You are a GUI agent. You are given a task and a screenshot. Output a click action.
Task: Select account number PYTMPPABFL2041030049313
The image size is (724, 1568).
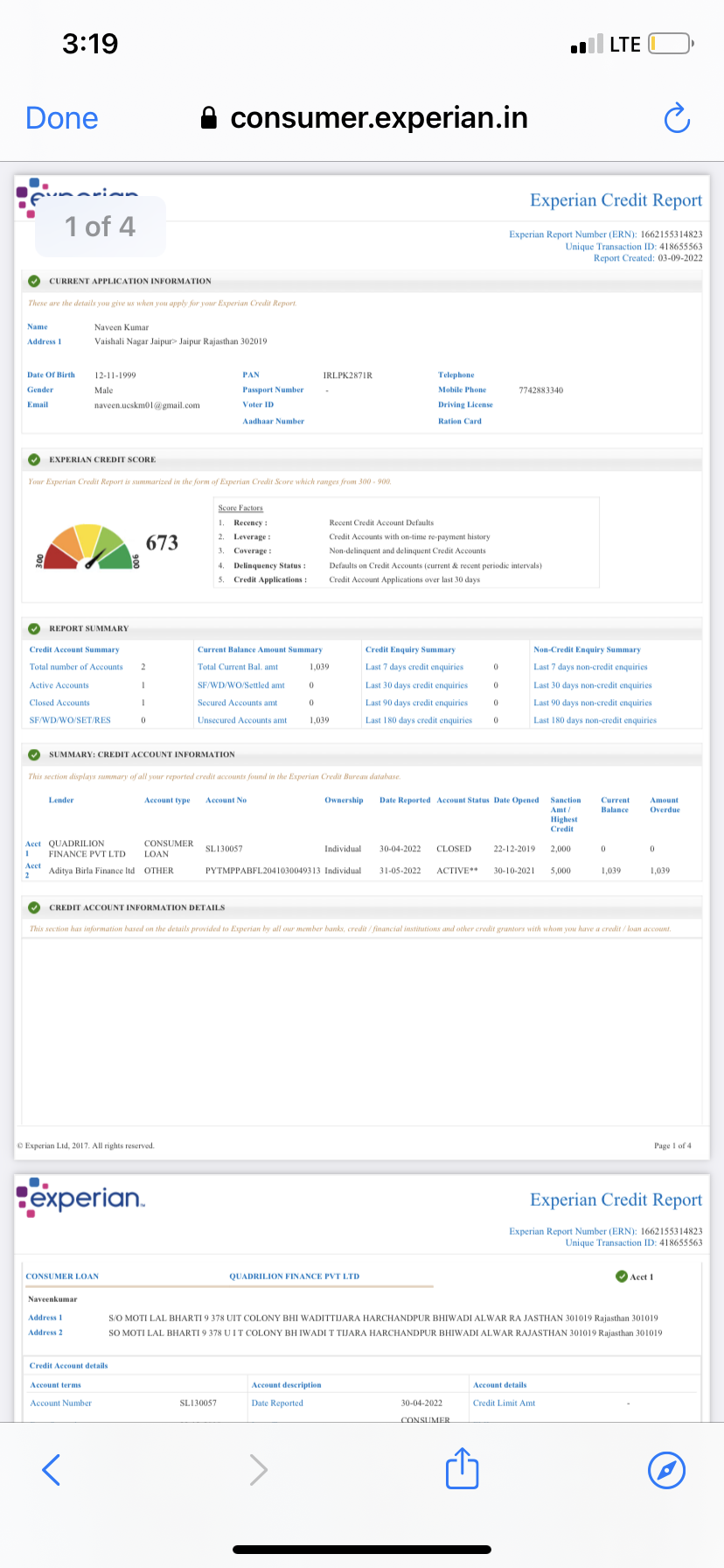point(263,871)
